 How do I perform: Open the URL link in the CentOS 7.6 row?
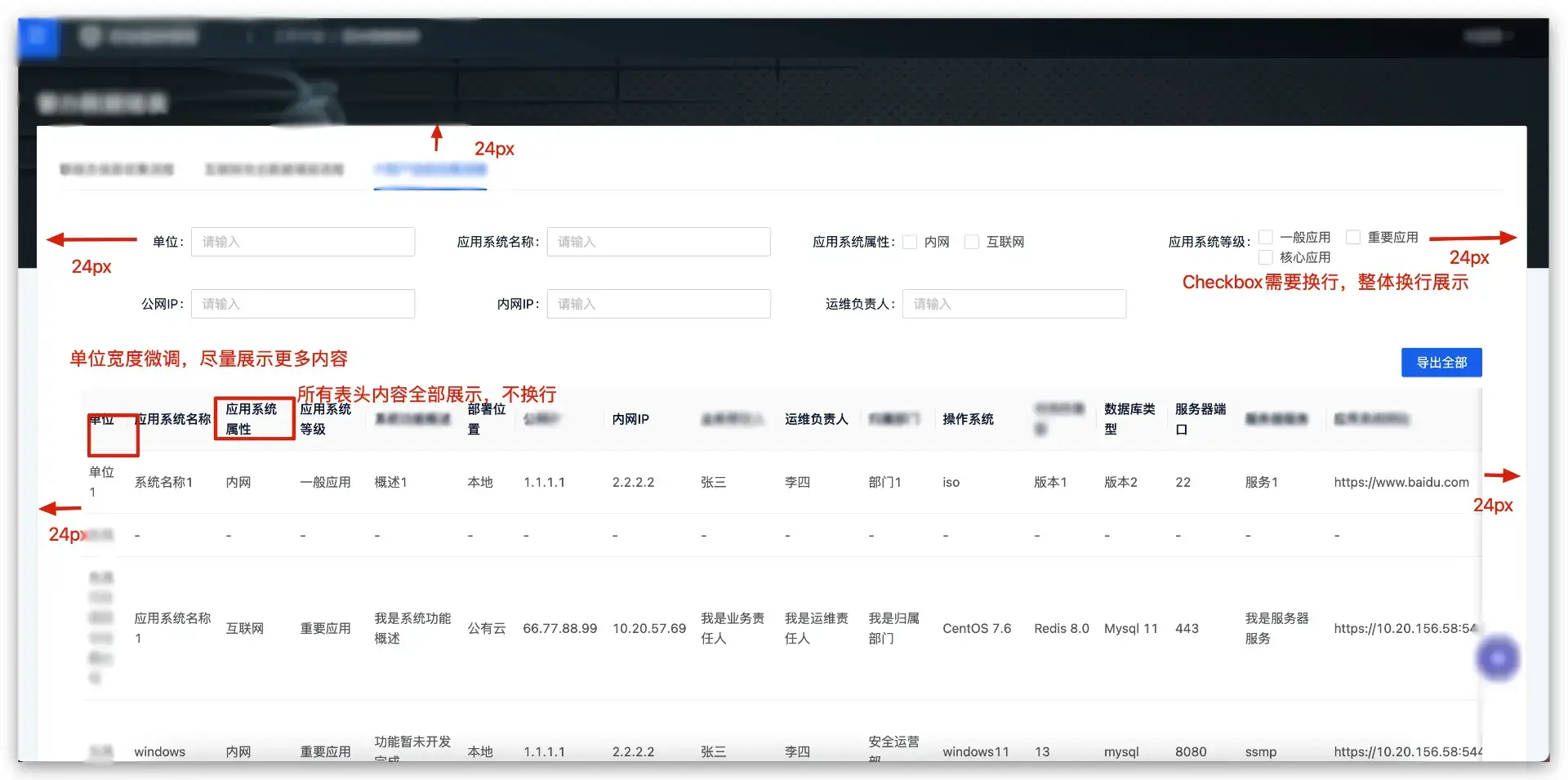pyautogui.click(x=1405, y=628)
